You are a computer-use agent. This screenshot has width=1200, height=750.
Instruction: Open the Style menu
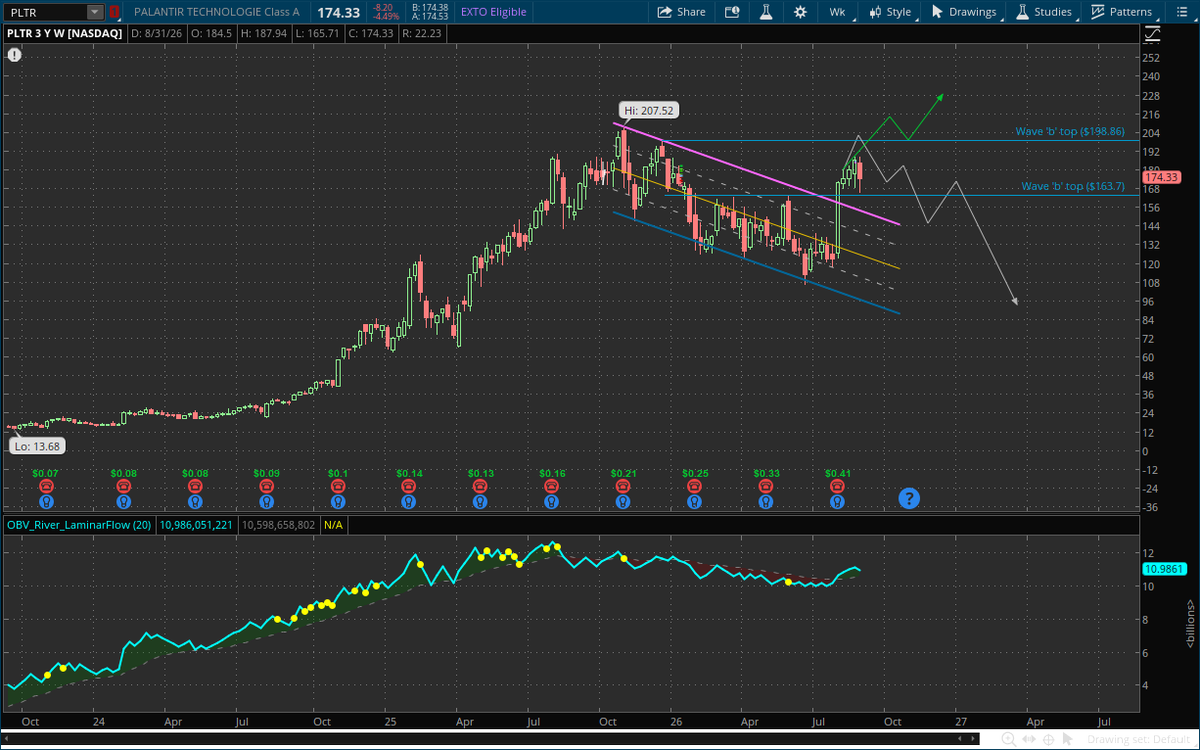coord(890,12)
